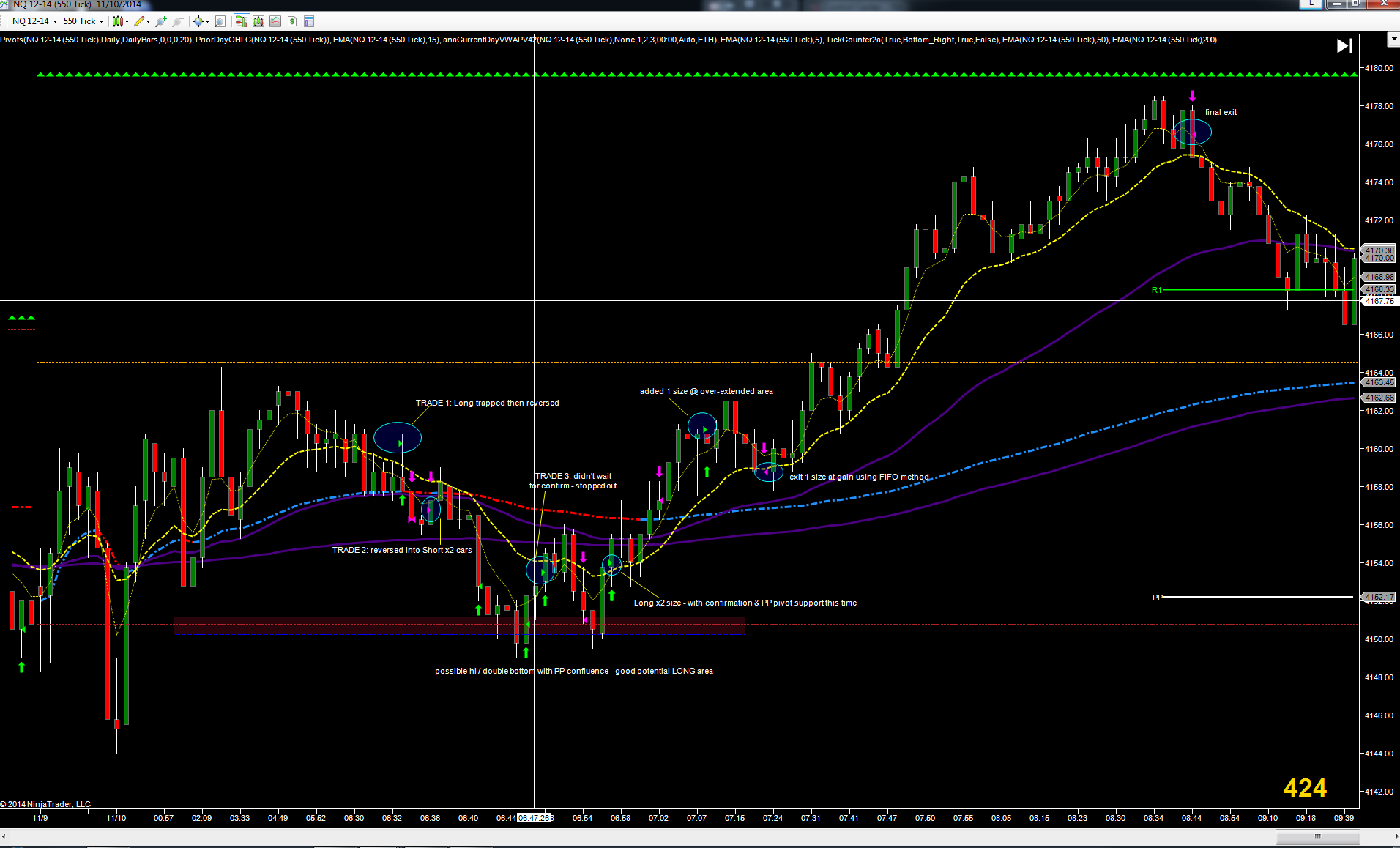Click the 4167.75 crosshair price marker

1379,301
